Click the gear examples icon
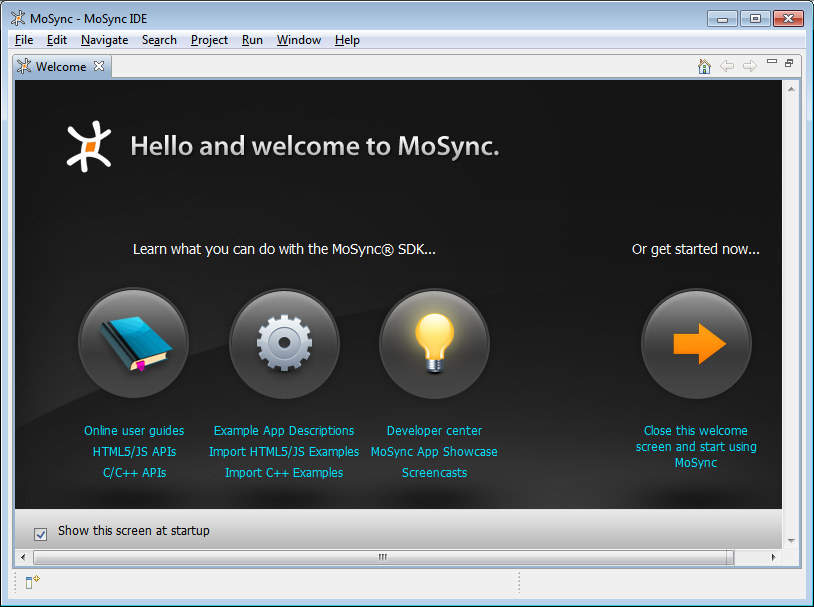Image resolution: width=814 pixels, height=607 pixels. click(284, 343)
